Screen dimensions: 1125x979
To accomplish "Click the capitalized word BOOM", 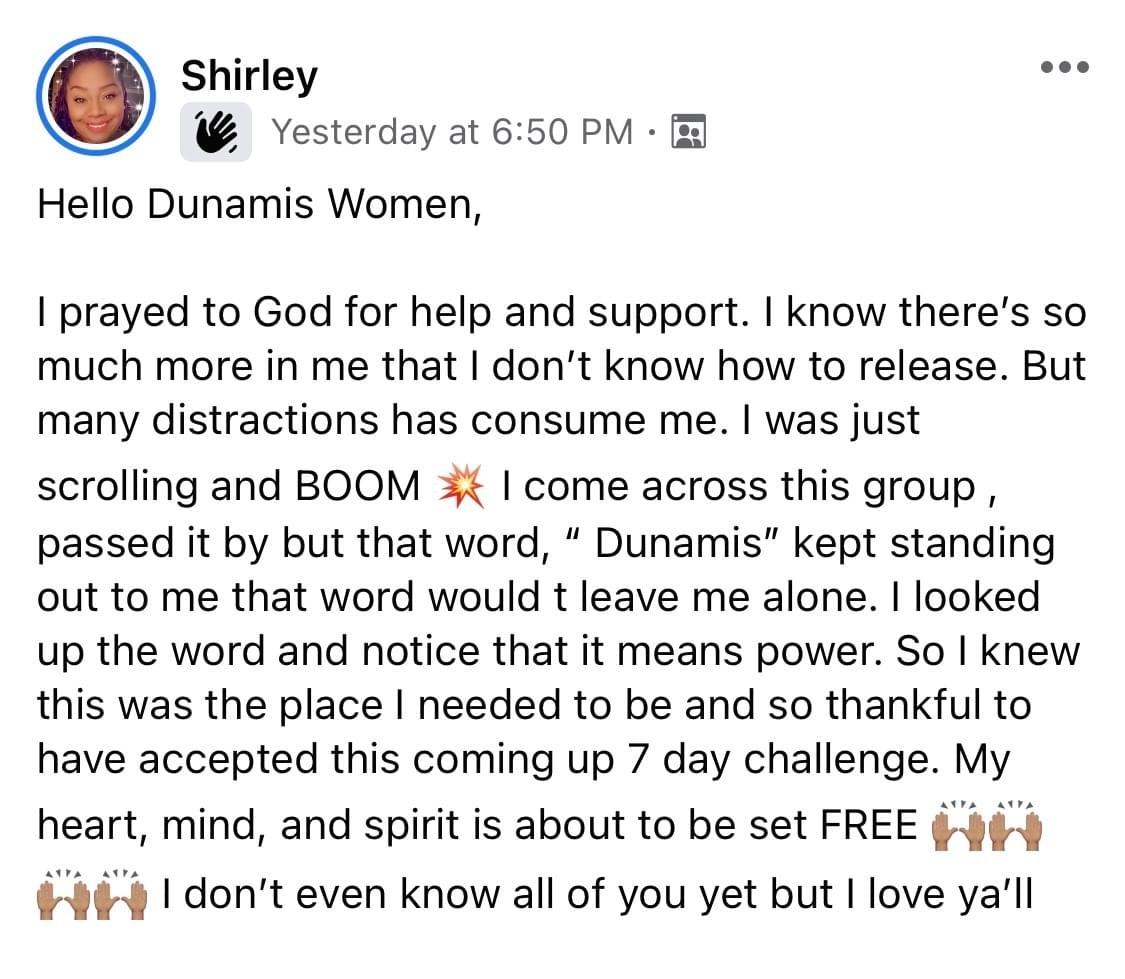I will click(x=357, y=486).
